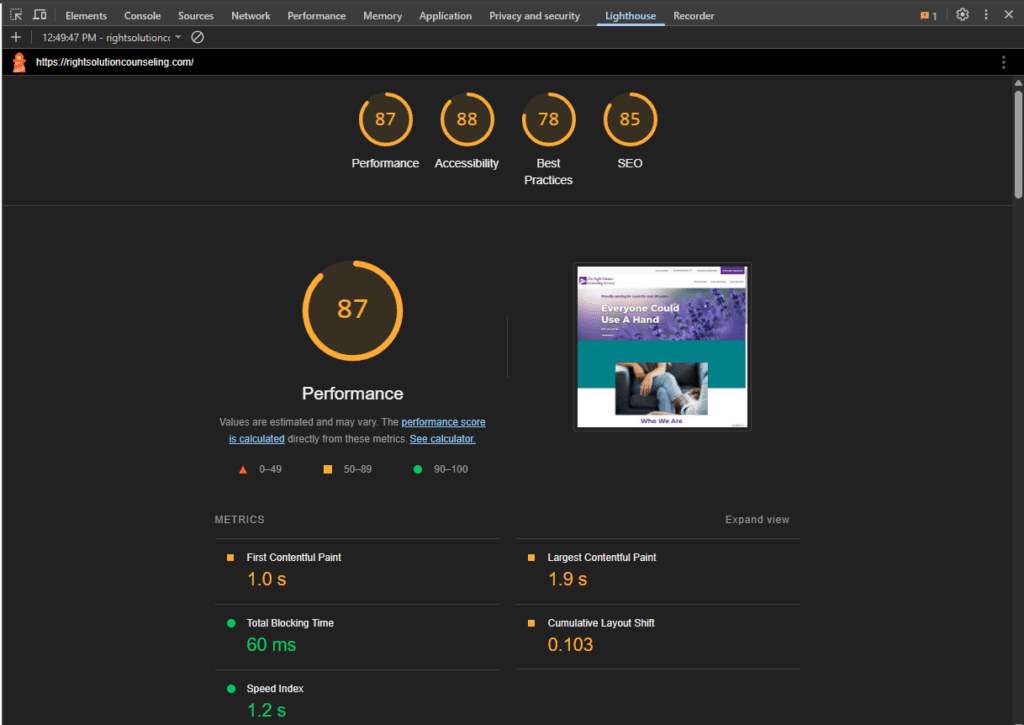
Task: Click the issues counter badge
Action: [929, 16]
